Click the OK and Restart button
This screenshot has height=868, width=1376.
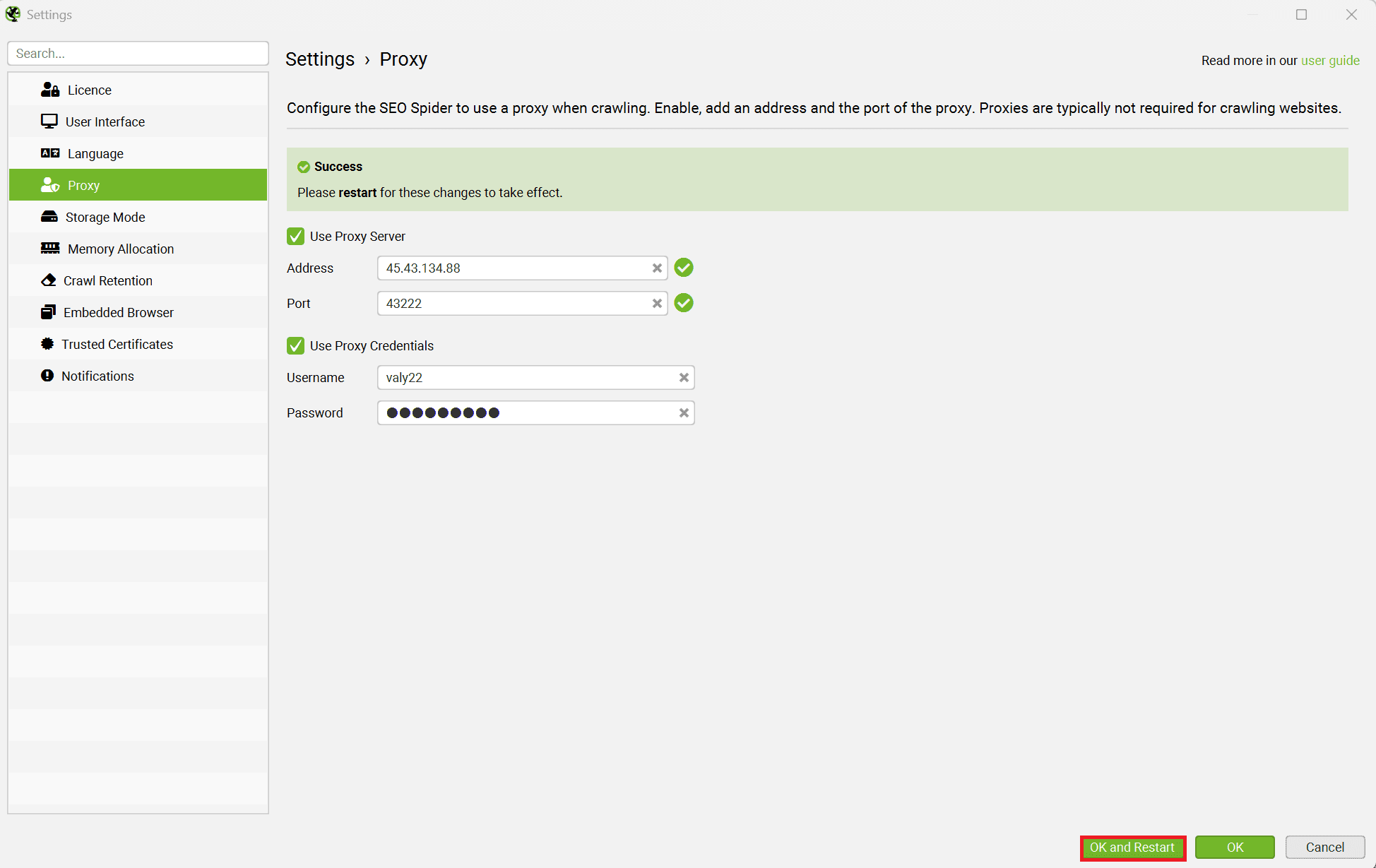(x=1133, y=847)
